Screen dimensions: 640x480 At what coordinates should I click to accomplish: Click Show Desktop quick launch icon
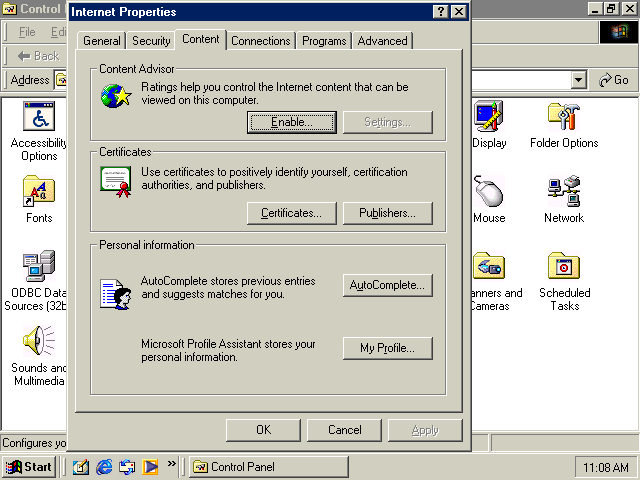tap(80, 467)
